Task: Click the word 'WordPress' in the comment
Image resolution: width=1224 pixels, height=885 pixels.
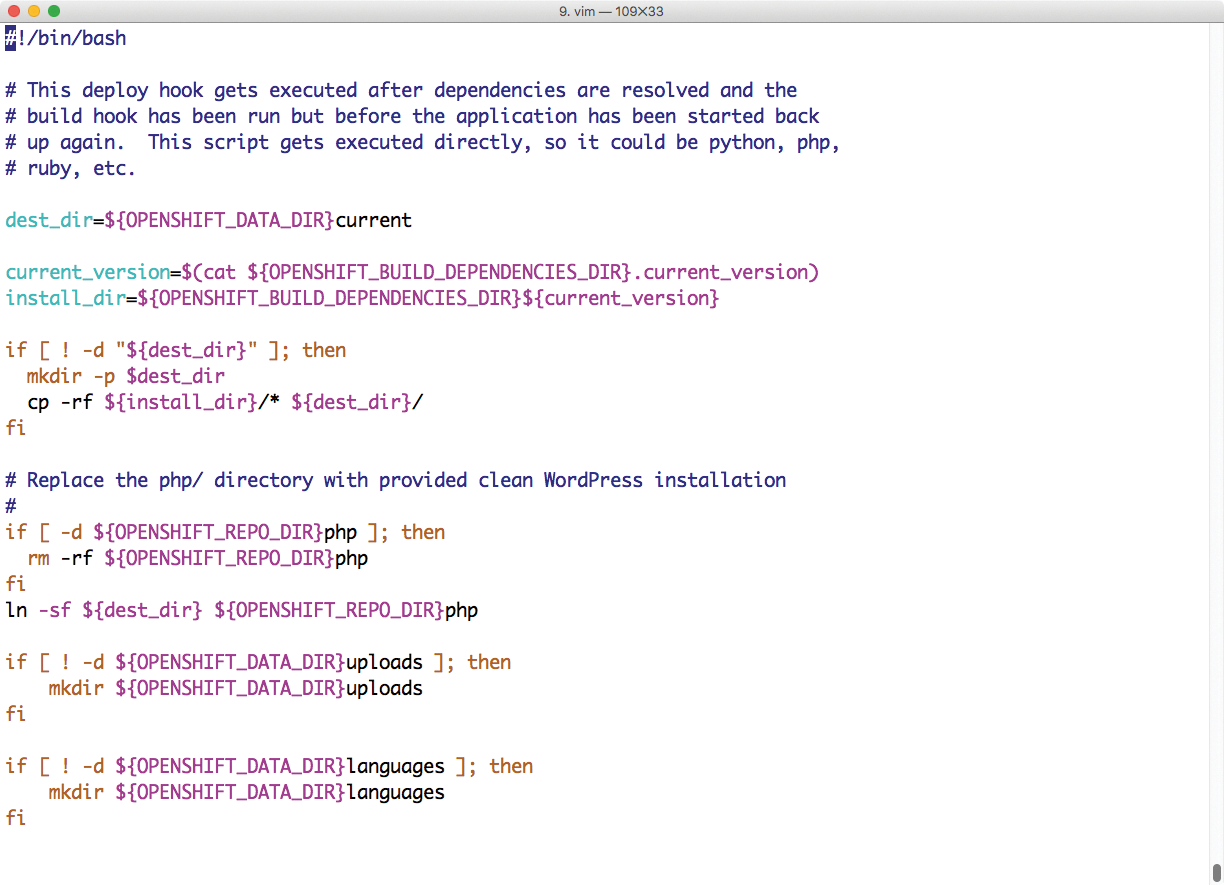Action: (x=593, y=480)
